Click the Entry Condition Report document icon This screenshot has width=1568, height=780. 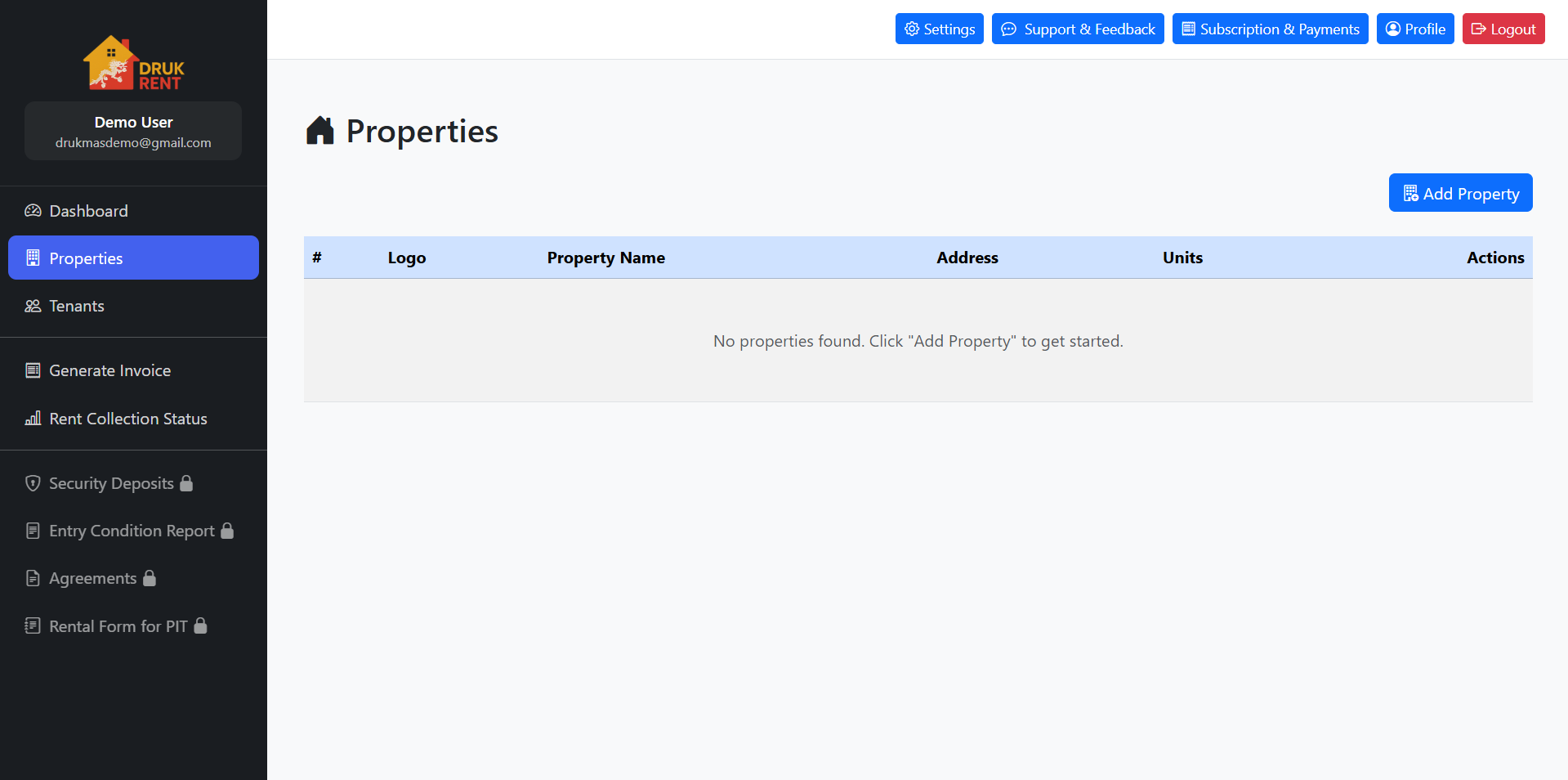(x=33, y=531)
